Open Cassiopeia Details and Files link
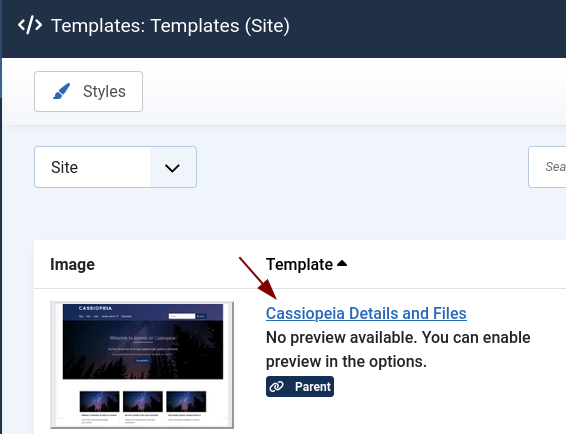Screen dimensions: 566x434 366,313
